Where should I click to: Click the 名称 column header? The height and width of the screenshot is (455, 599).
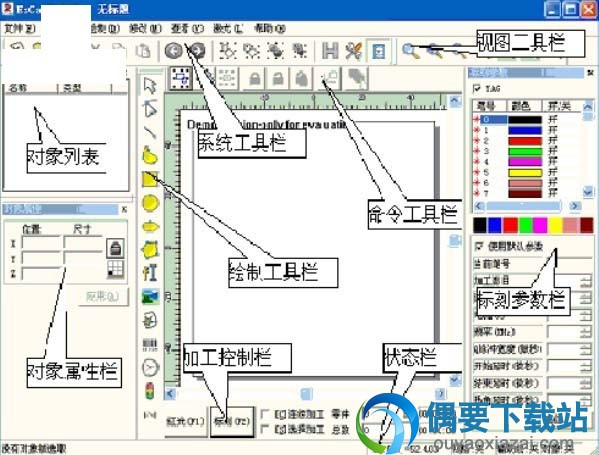tap(30, 88)
